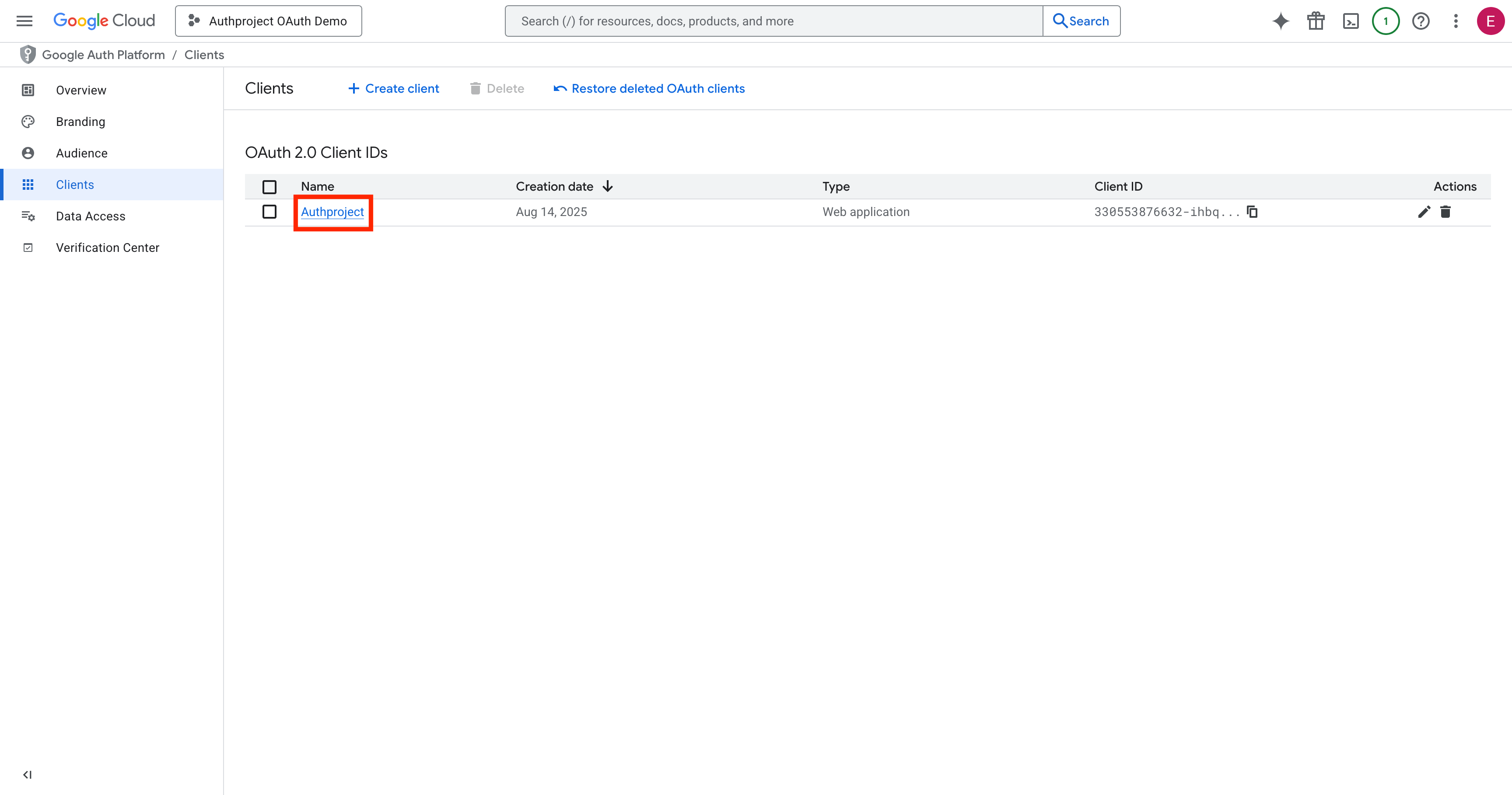Click Create client button

pyautogui.click(x=393, y=89)
